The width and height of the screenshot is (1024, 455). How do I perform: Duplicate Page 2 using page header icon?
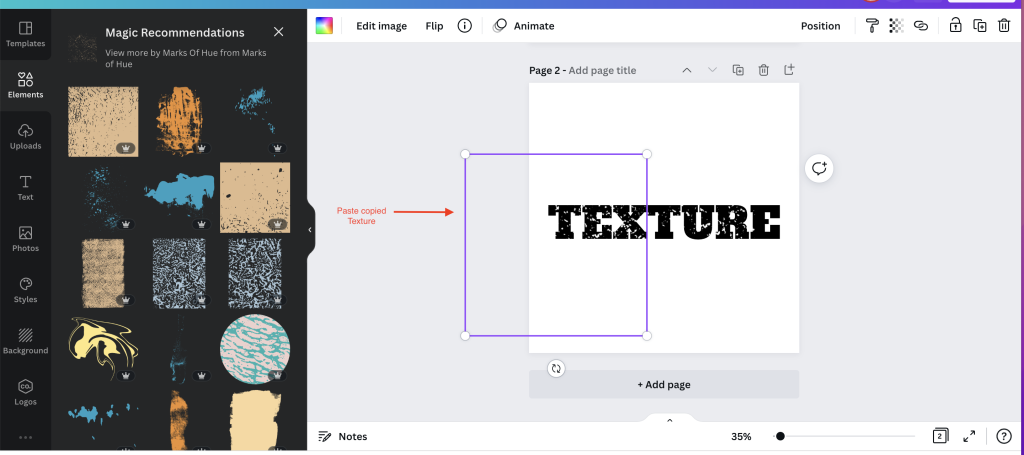(738, 70)
